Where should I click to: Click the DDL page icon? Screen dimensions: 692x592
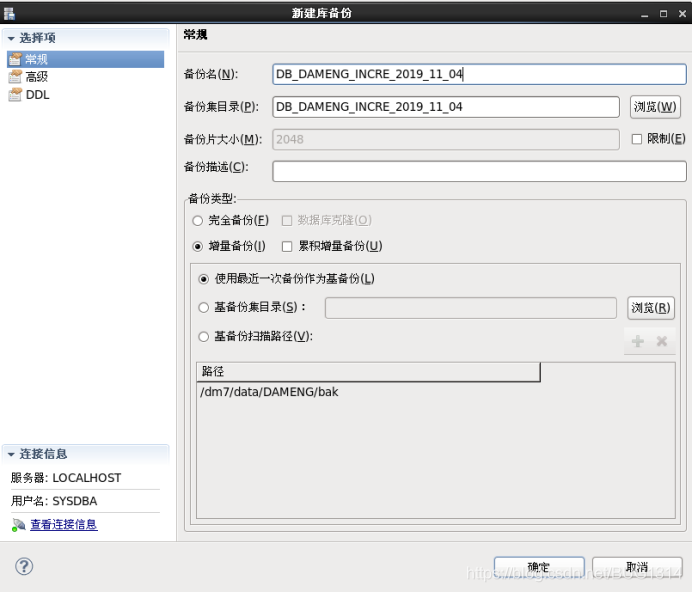pyautogui.click(x=15, y=94)
